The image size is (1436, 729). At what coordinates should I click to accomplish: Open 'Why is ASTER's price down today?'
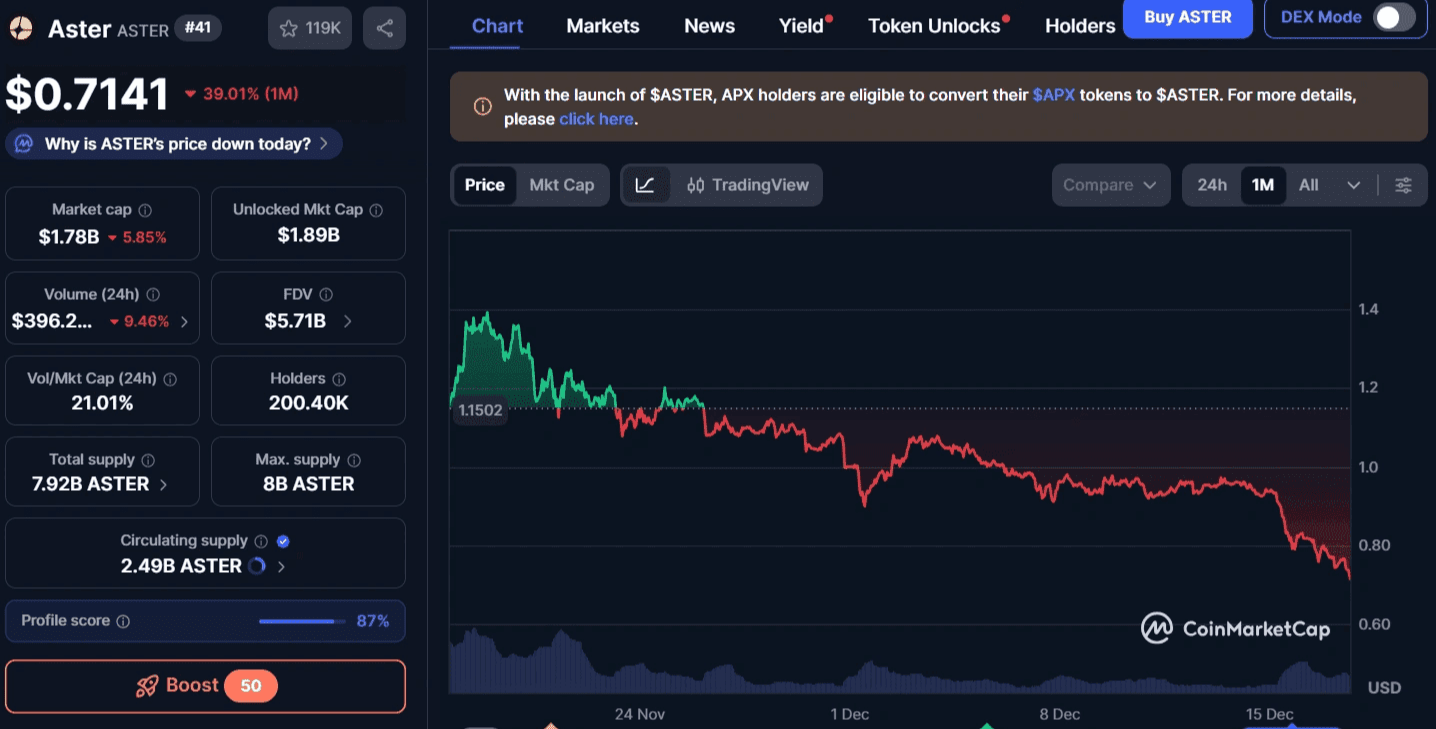tap(174, 144)
